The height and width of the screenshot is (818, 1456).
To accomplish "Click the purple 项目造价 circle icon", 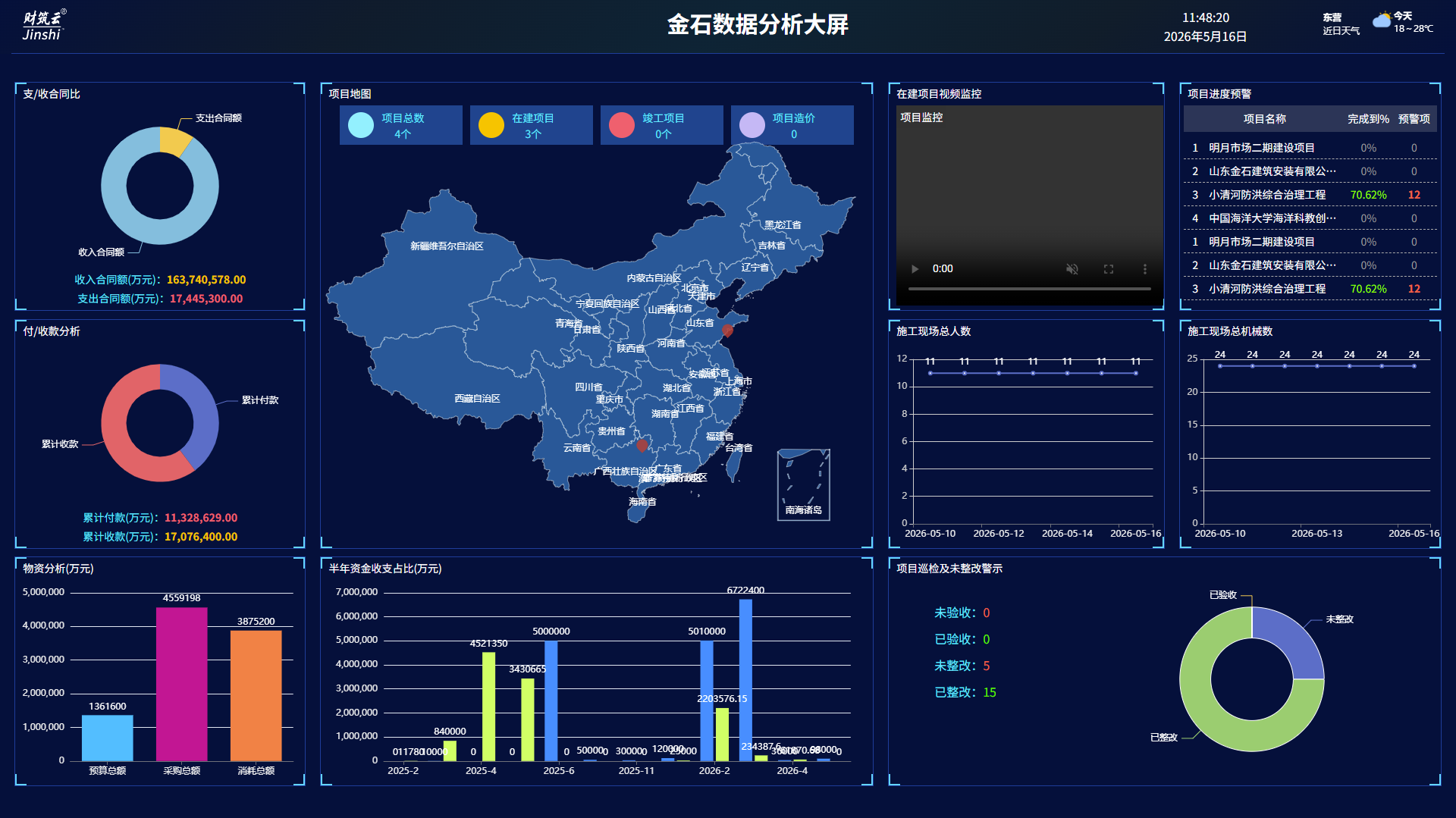I will click(752, 125).
